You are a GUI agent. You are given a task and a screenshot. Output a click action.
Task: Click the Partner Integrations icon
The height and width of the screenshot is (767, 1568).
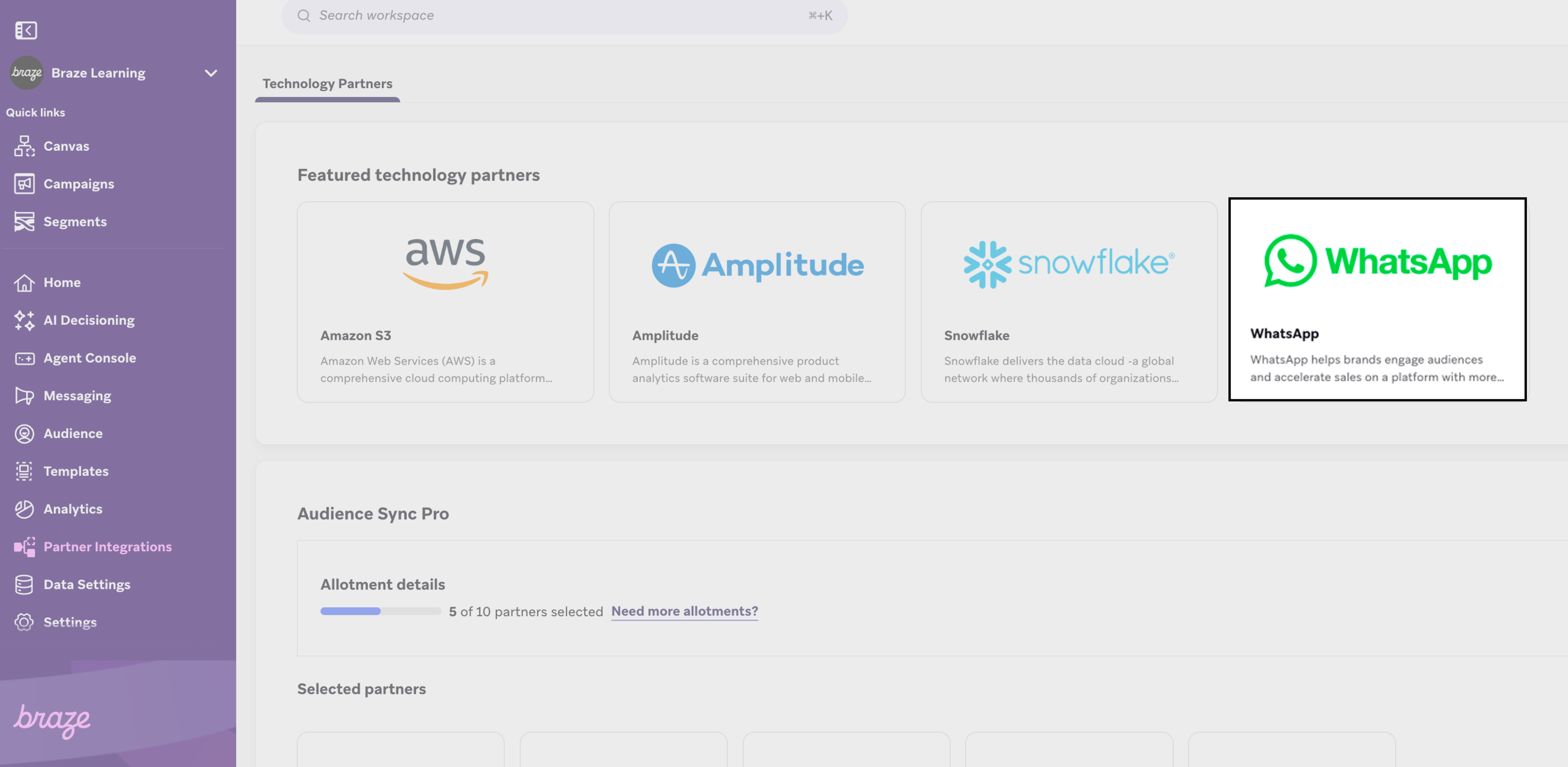pos(24,546)
